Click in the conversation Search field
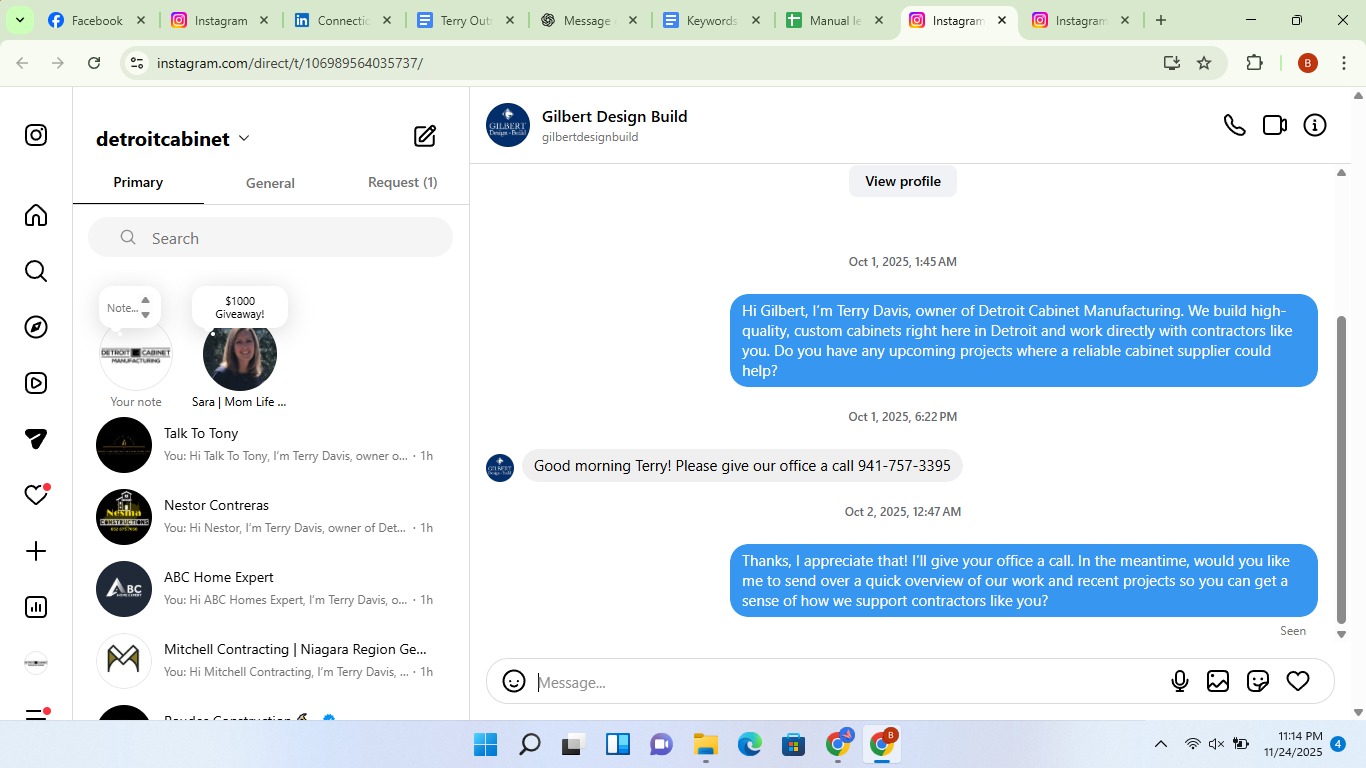Screen dimensions: 1366x768 coord(270,238)
